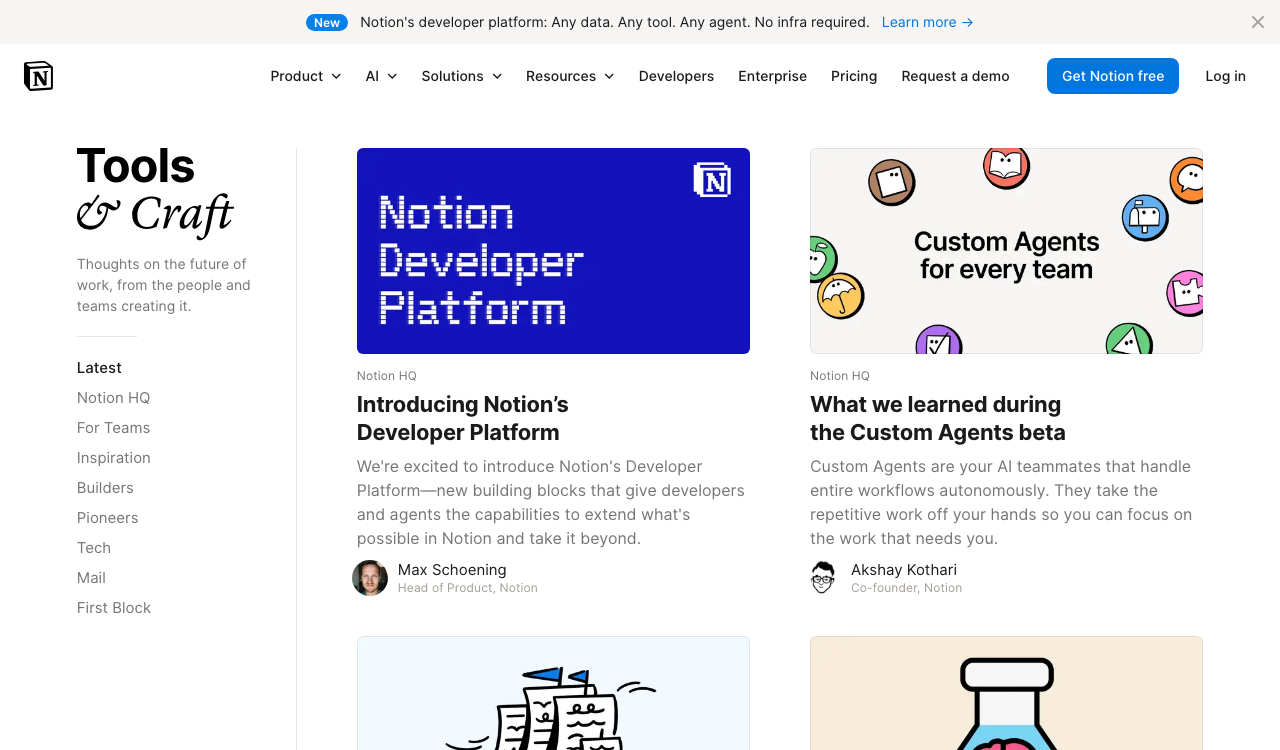Click Request a demo link
Image resolution: width=1280 pixels, height=750 pixels.
955,76
